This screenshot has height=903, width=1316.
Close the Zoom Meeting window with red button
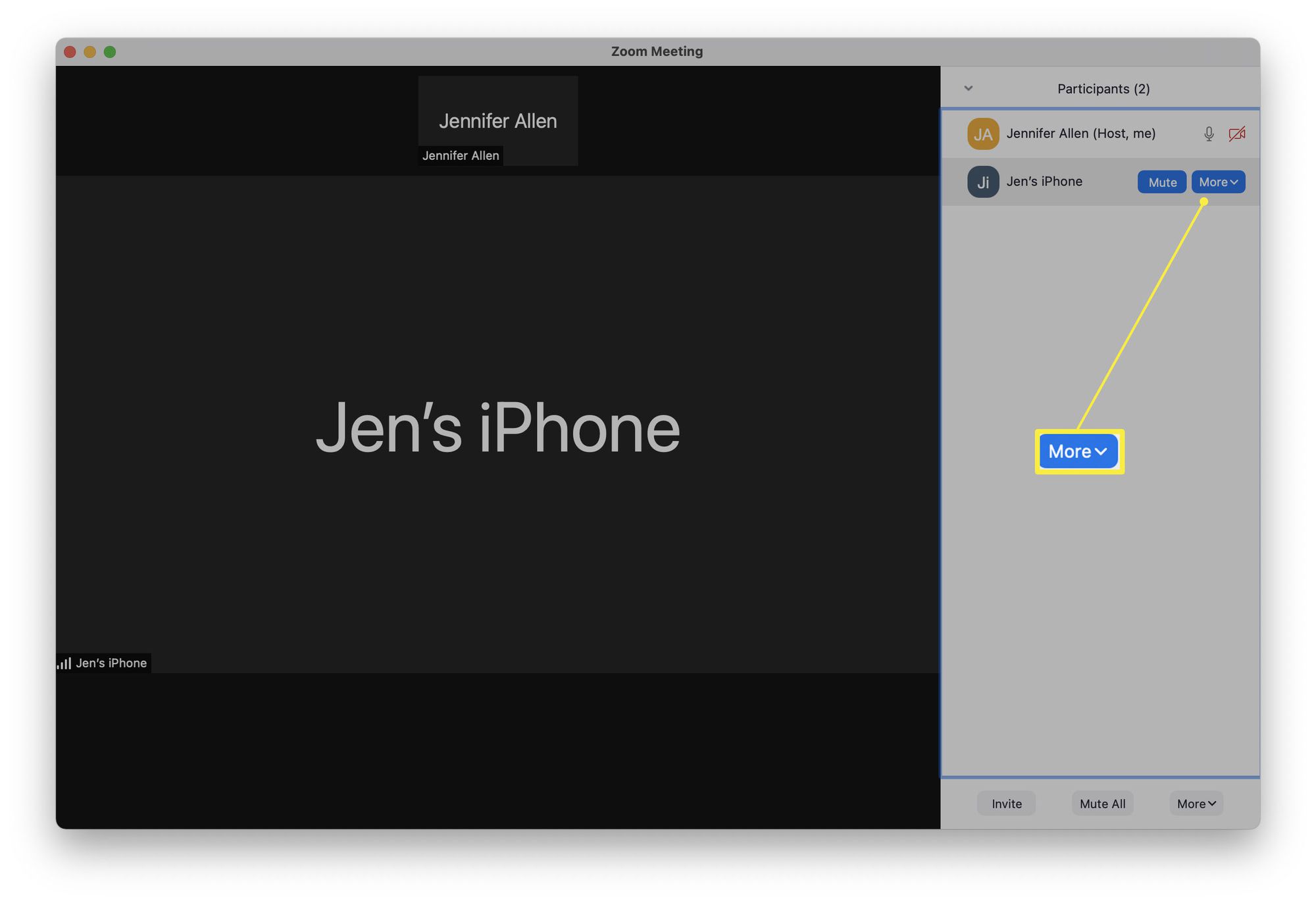pyautogui.click(x=70, y=52)
